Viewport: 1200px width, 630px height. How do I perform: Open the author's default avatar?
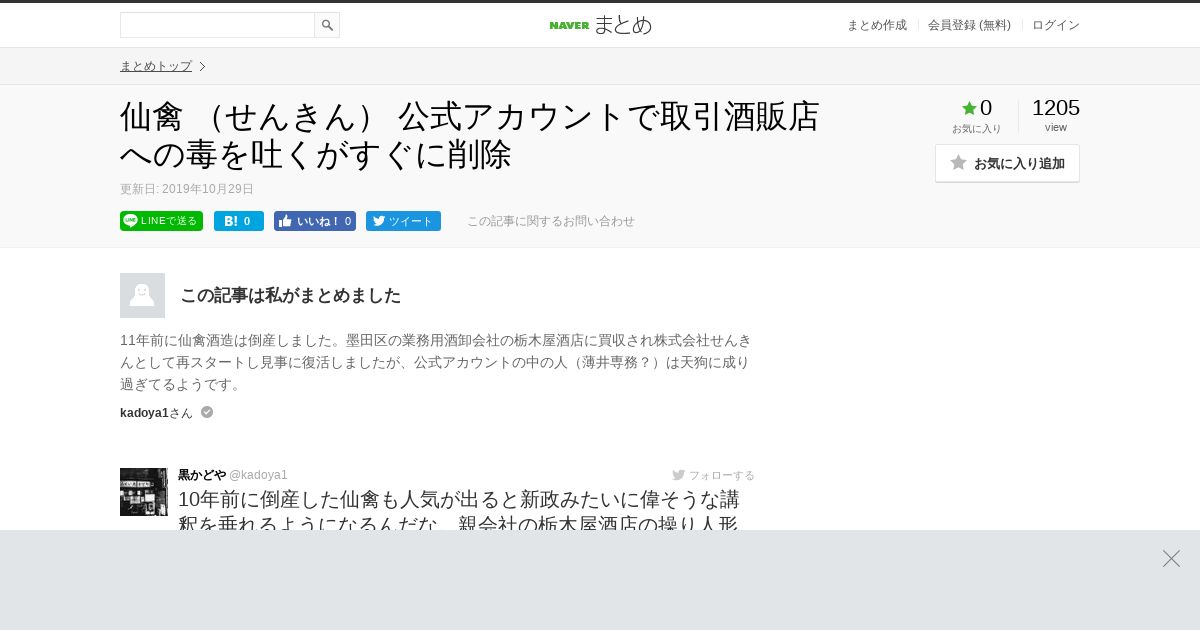[142, 295]
